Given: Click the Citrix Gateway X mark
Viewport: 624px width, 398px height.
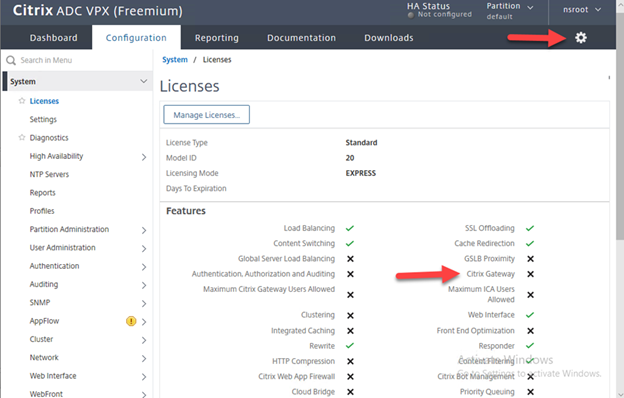Looking at the screenshot, I should pos(530,274).
